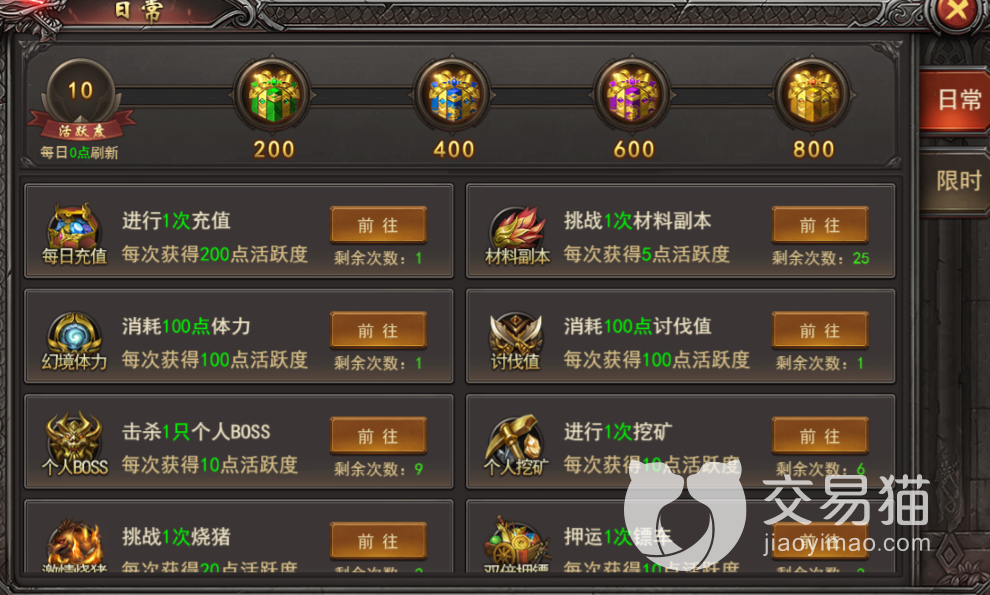The image size is (990, 595).
Task: Switch to the 限时 side tab
Action: (x=956, y=181)
